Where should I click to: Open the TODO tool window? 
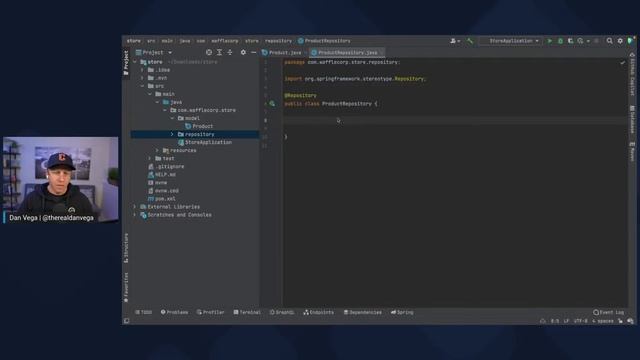(x=144, y=312)
